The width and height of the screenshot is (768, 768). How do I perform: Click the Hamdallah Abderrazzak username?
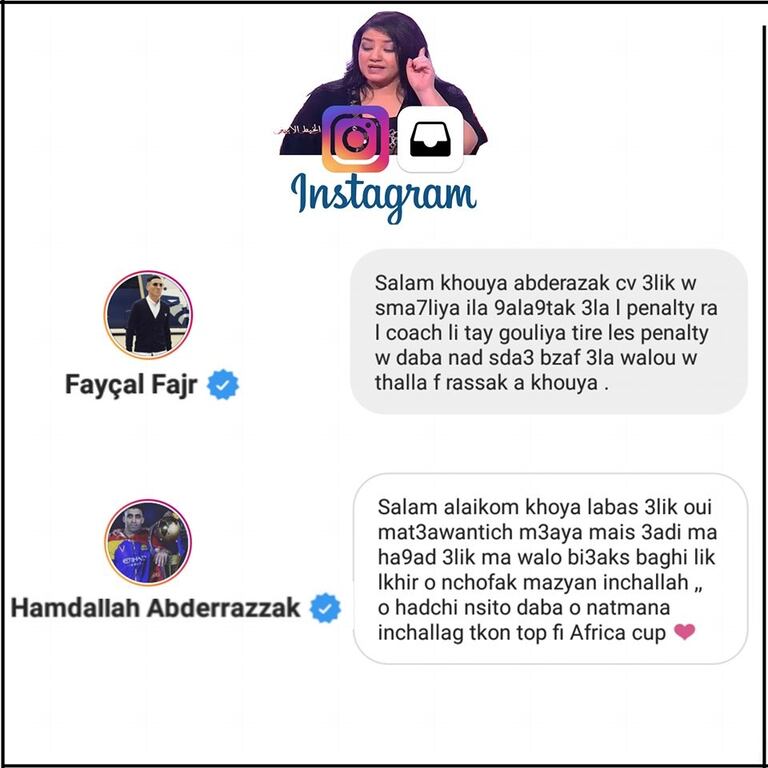tap(155, 608)
